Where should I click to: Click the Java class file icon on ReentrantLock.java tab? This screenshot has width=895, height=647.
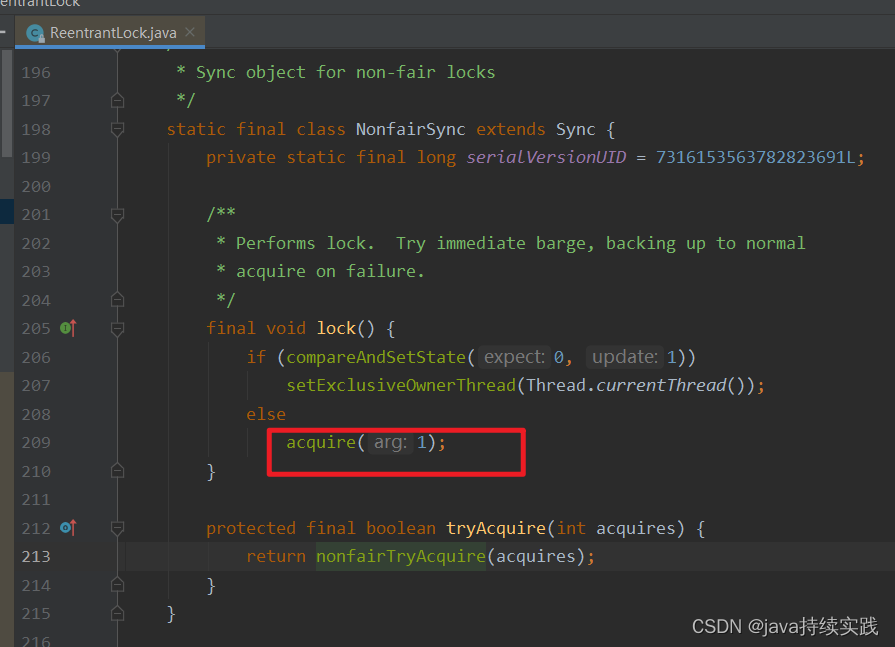35,34
